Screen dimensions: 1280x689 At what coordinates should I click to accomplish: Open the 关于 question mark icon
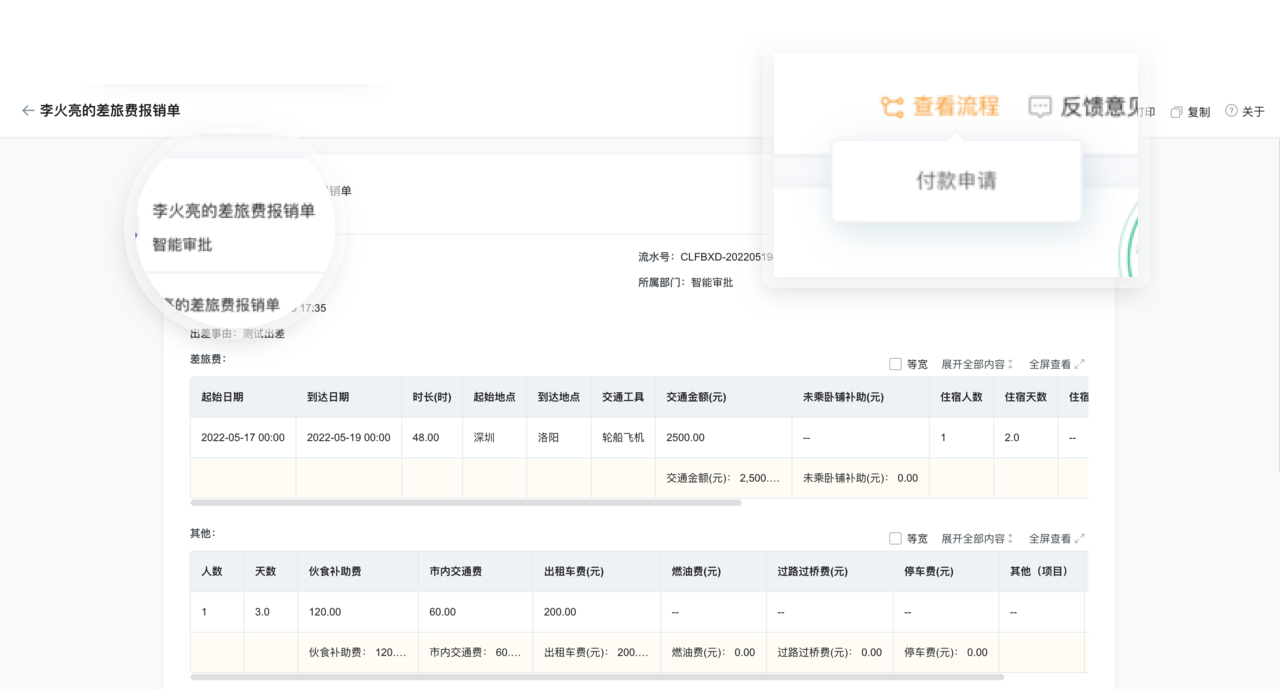[x=1231, y=112]
